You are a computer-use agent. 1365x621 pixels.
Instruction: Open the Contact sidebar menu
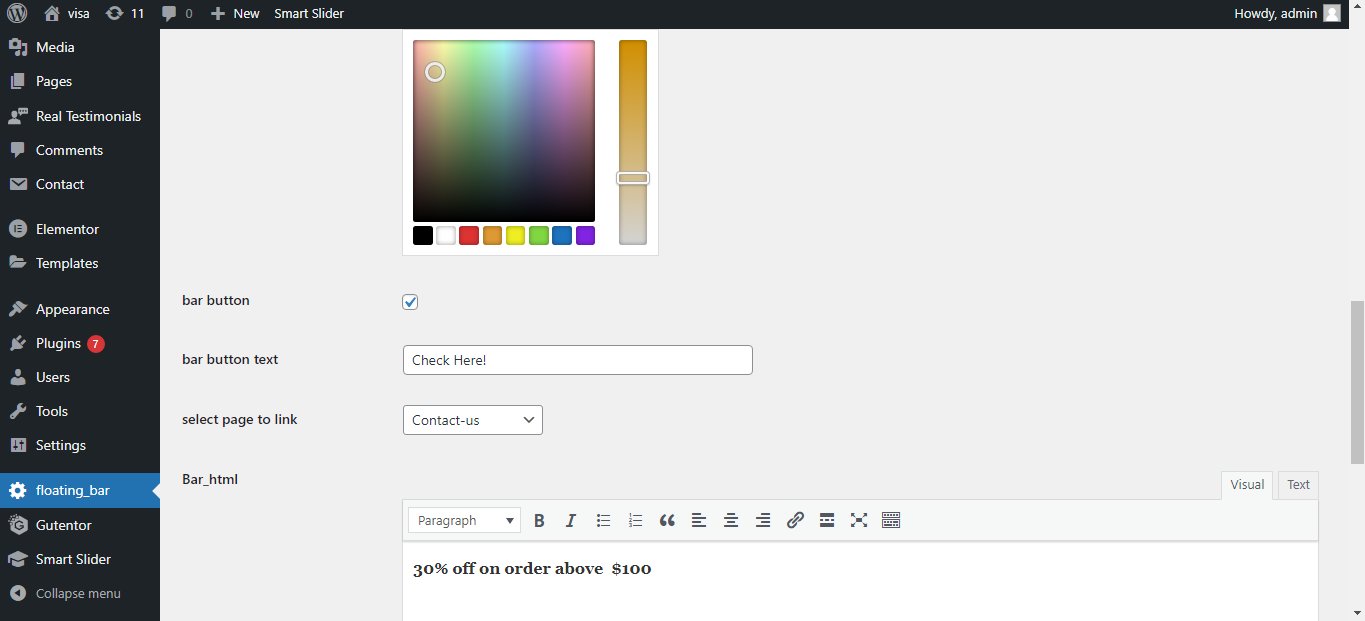80,184
